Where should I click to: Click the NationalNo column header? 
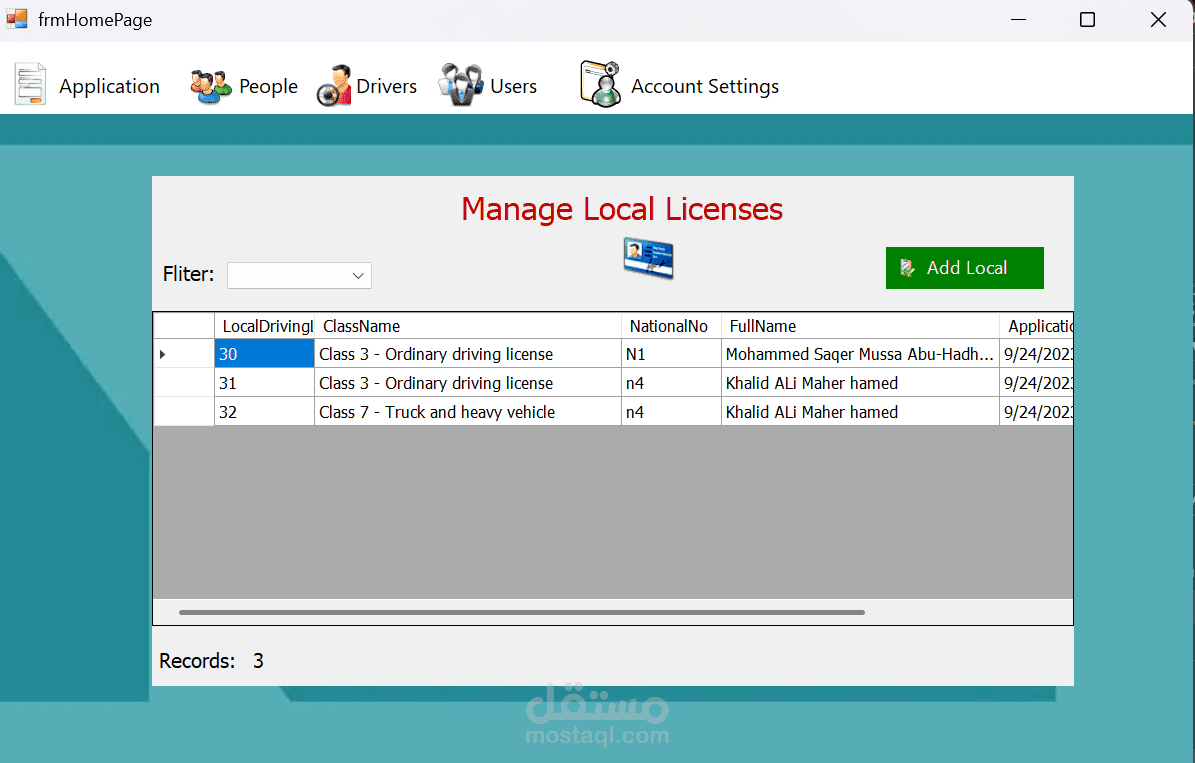pyautogui.click(x=670, y=326)
